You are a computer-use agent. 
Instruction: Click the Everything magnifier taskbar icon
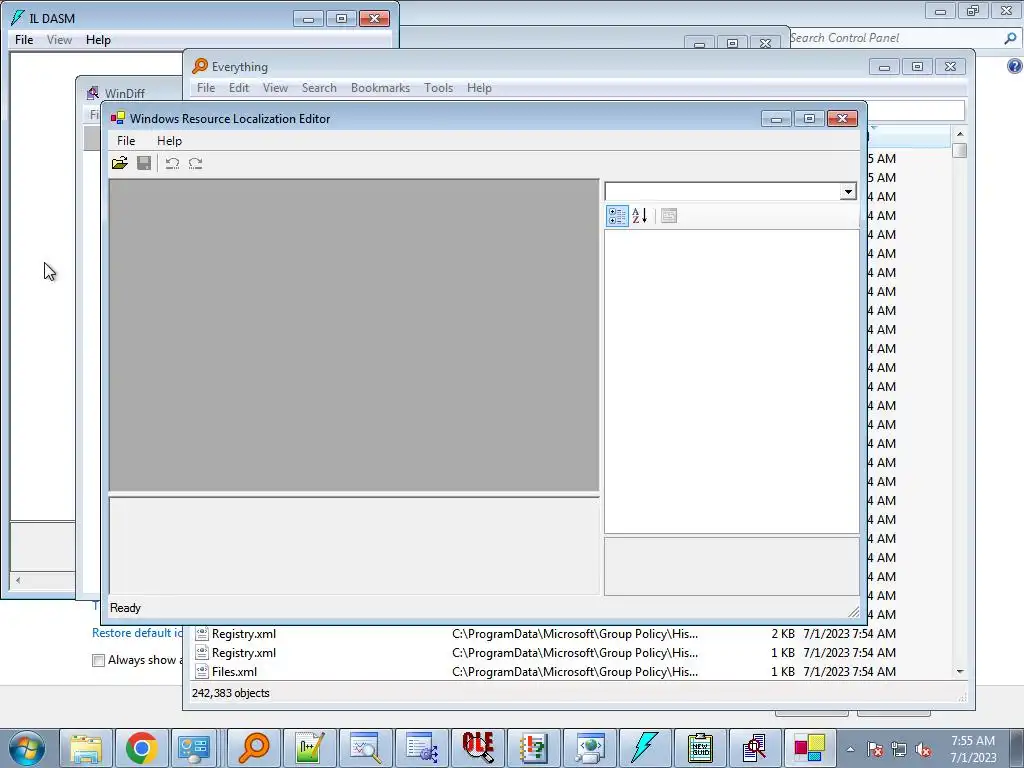[x=254, y=748]
